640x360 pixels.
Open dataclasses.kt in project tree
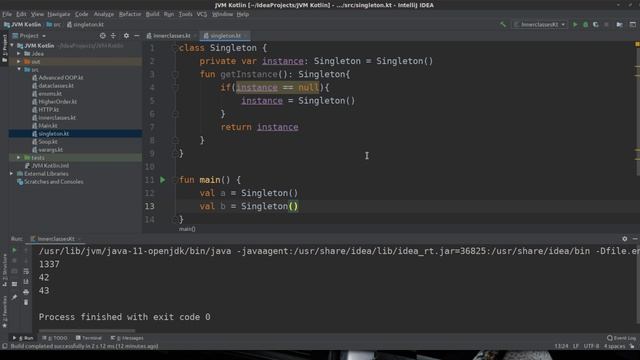(x=53, y=86)
